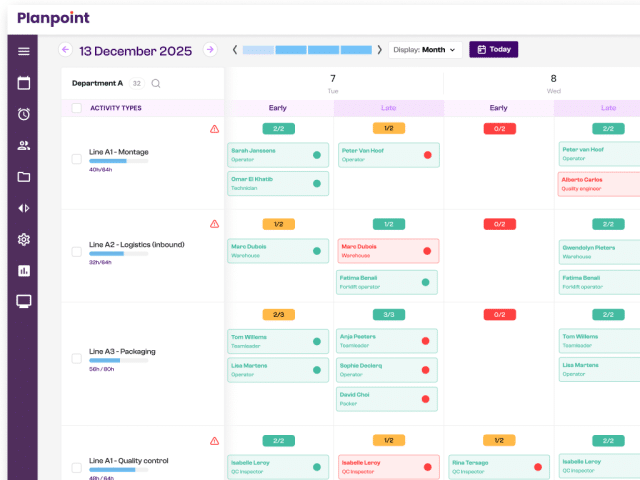Go to previous date with left arrow
This screenshot has width=640, height=480.
[65, 49]
